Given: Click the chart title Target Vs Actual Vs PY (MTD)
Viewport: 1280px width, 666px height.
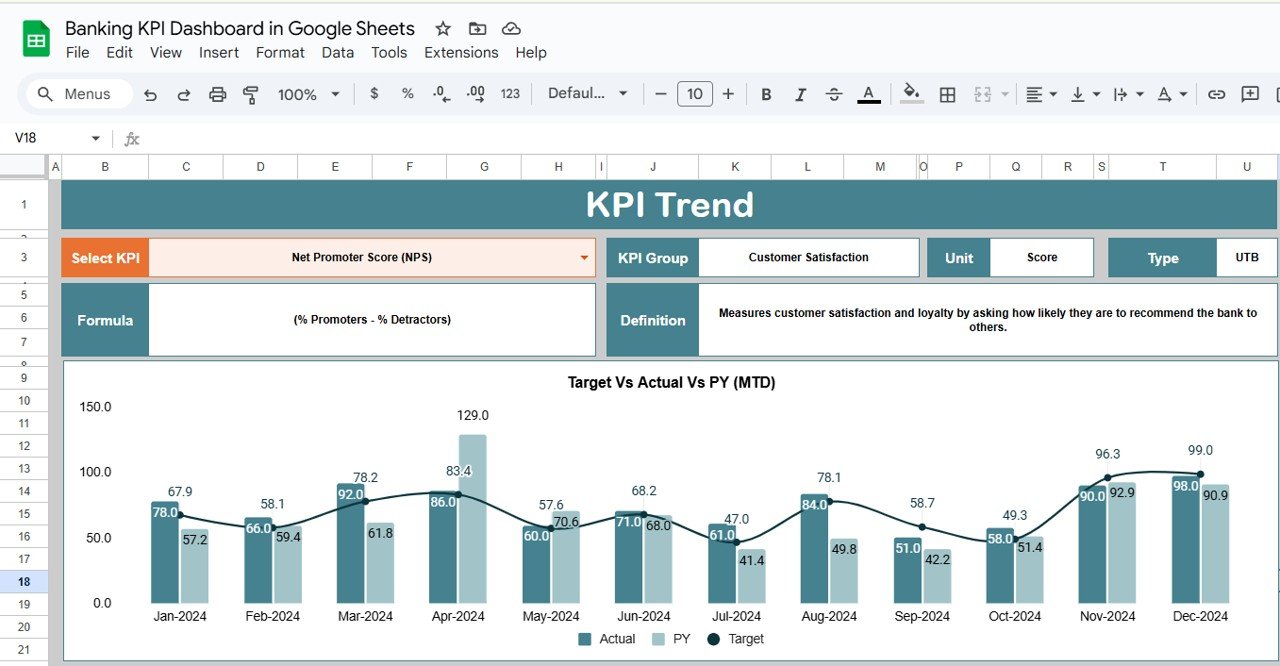Looking at the screenshot, I should click(671, 382).
